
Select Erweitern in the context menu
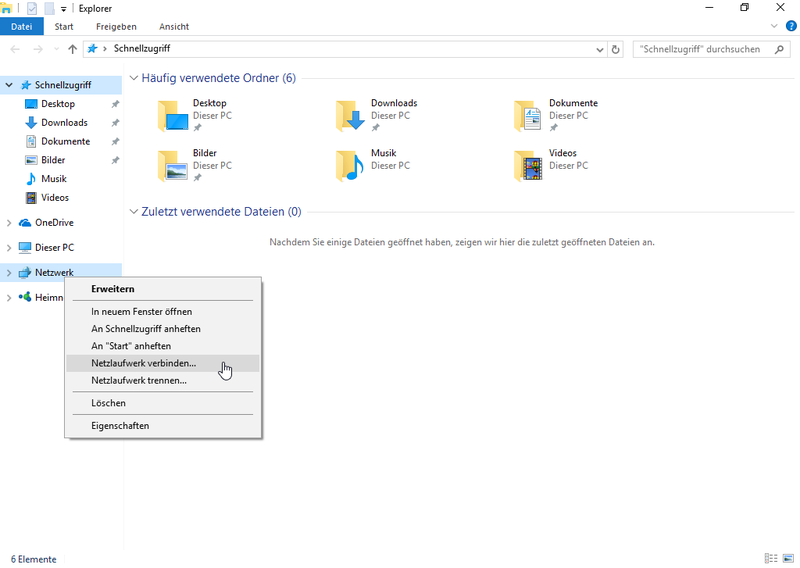pyautogui.click(x=163, y=289)
